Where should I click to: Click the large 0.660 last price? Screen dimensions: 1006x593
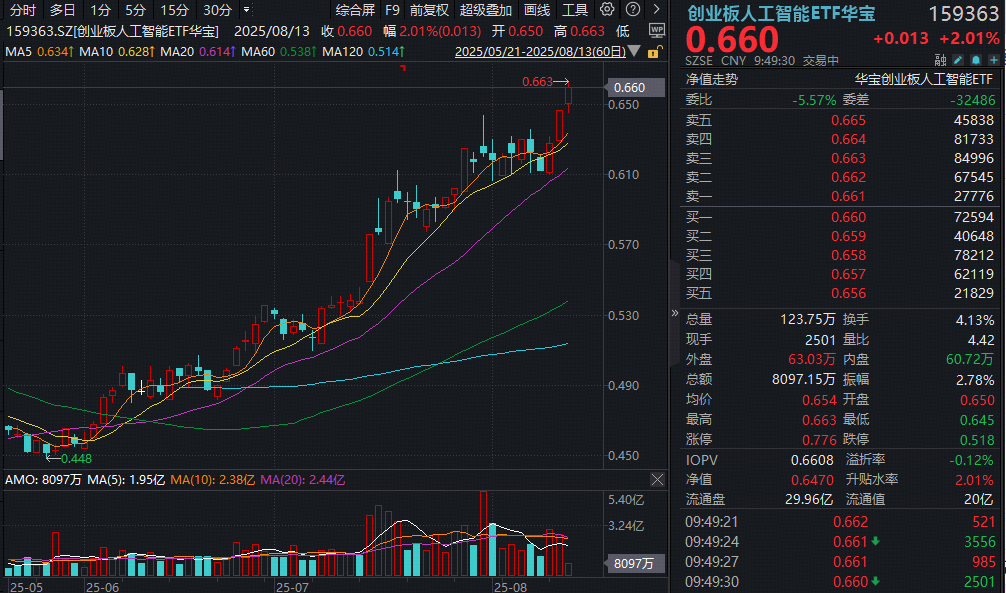pyautogui.click(x=732, y=40)
